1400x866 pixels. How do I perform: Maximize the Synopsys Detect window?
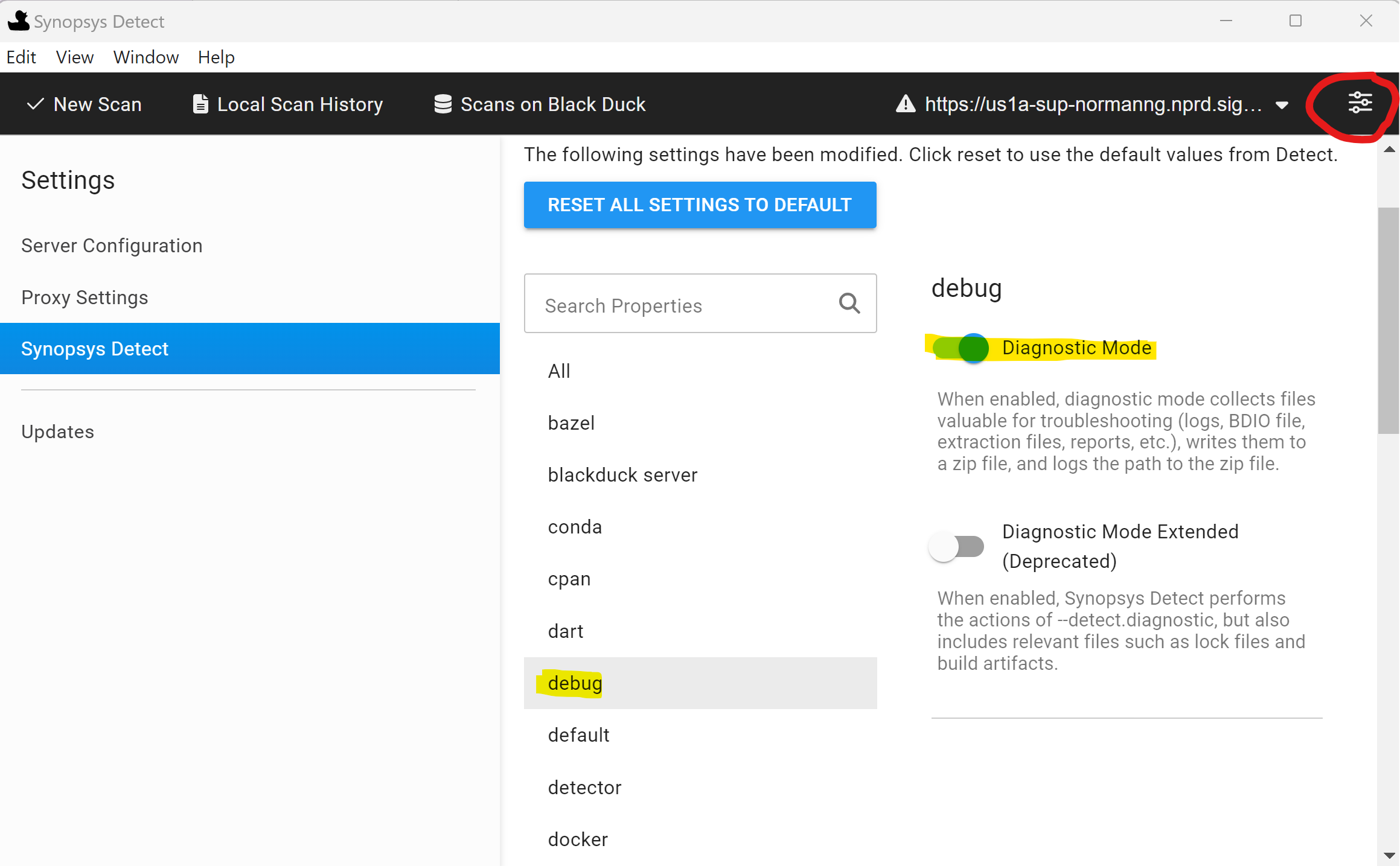click(x=1295, y=21)
